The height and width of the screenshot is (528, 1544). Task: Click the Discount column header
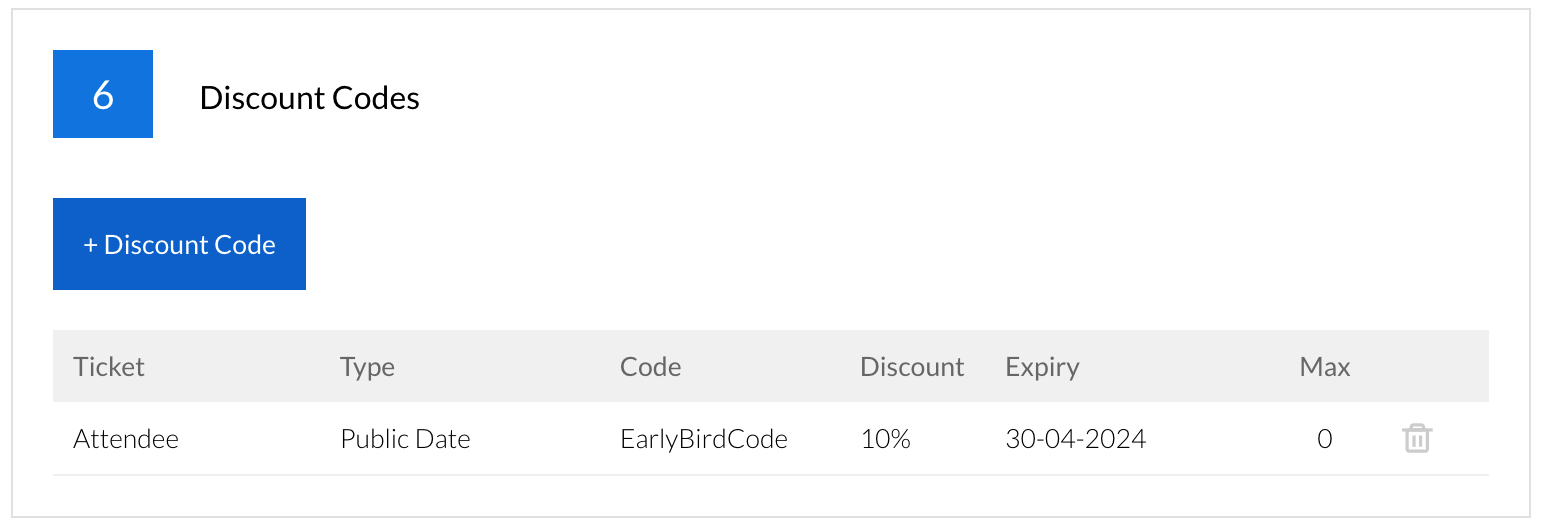(x=911, y=367)
